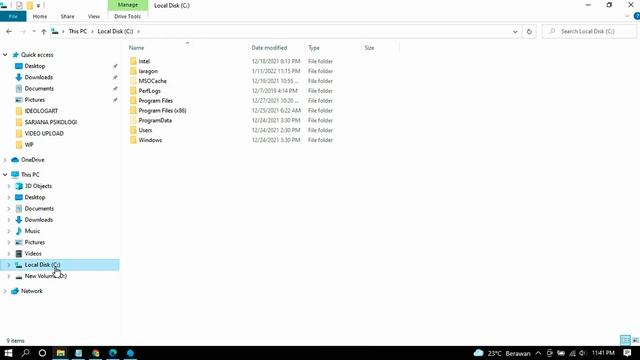Expand the Local Disk (C:) node
This screenshot has width=640, height=360.
coord(9,265)
